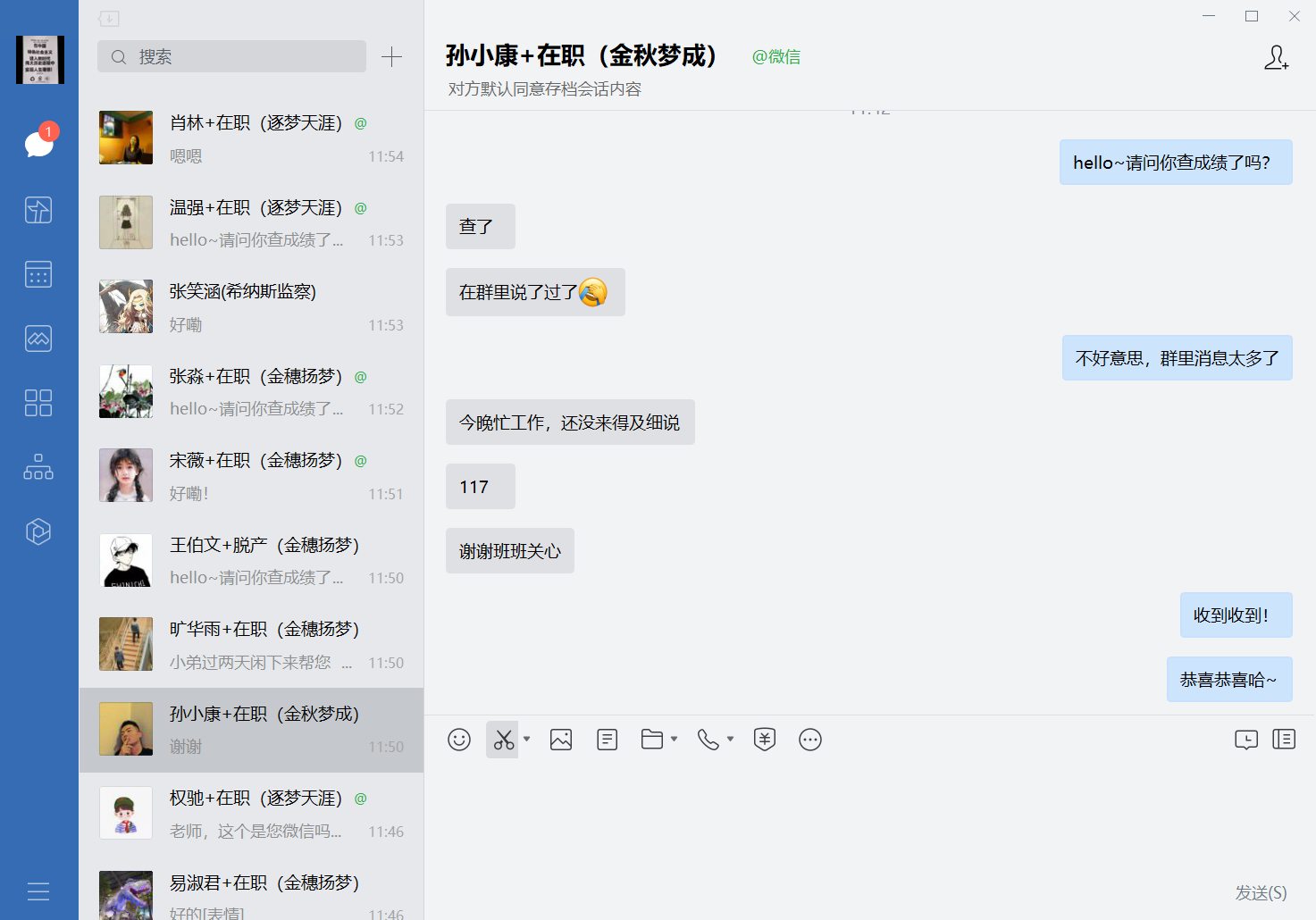Open chat with 旷华雨+在职 (金穗扬梦)

(251, 645)
